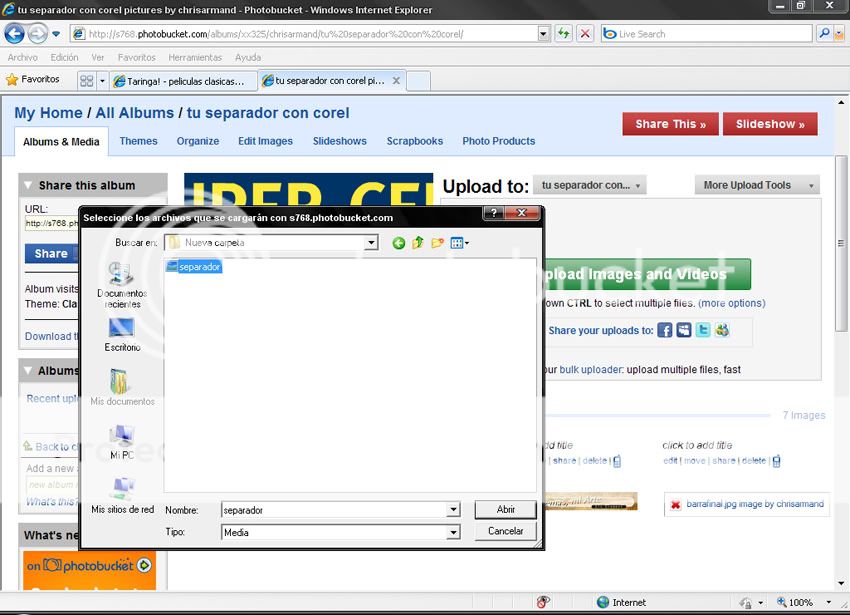Open the Quick Tabs dropdown arrow

coord(102,81)
